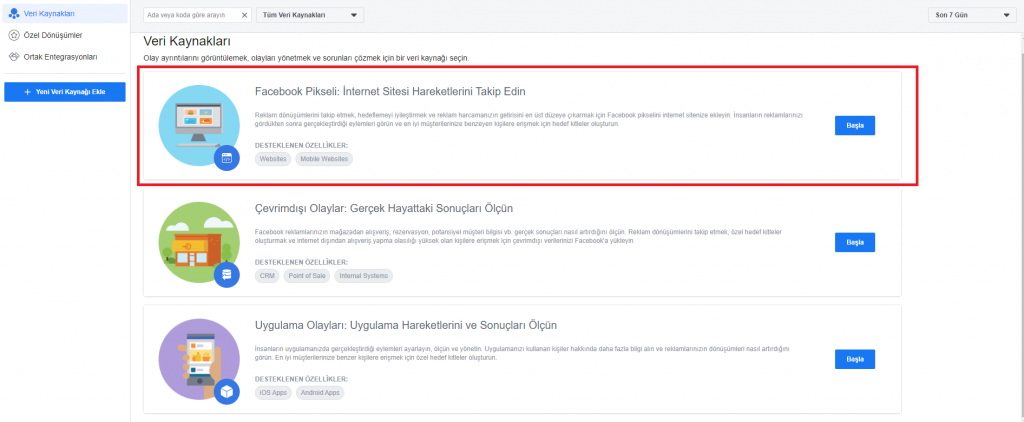Click the 'Olay ayrıntılarını görüntülemek' description line
Image resolution: width=1024 pixels, height=422 pixels.
click(306, 58)
